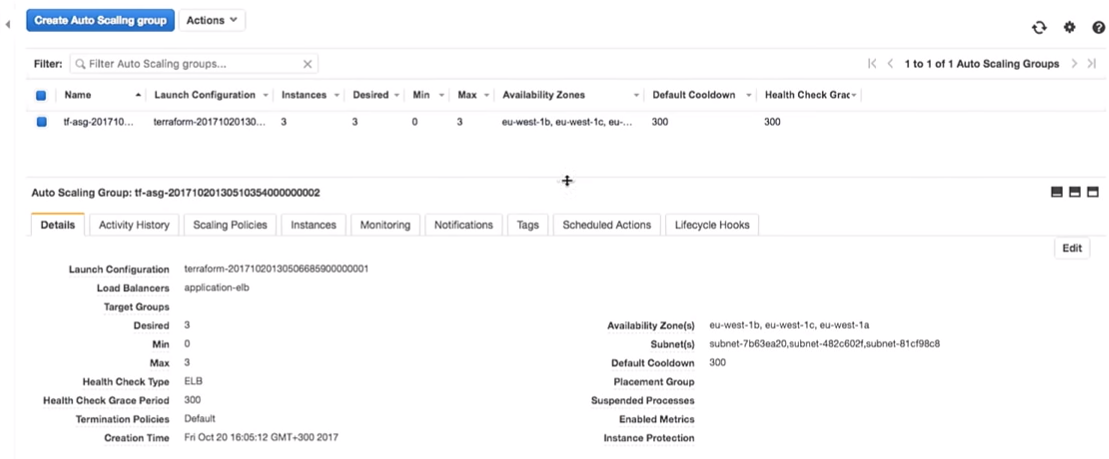Open the Launch Configuration column filter arrow
This screenshot has height=459, width=1109.
coord(265,96)
